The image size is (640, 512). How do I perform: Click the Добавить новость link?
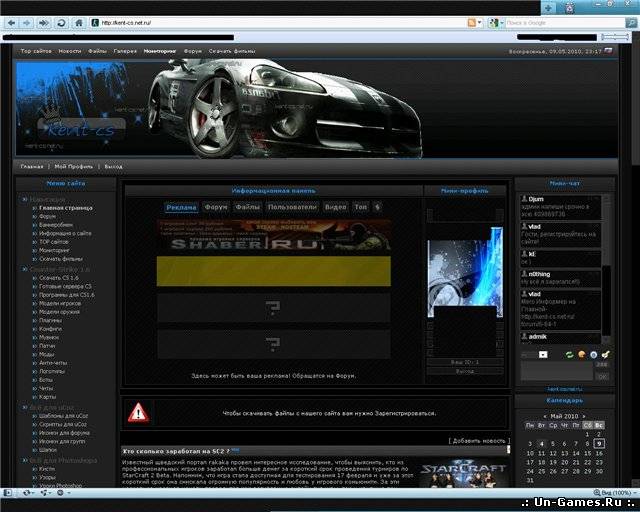[479, 440]
